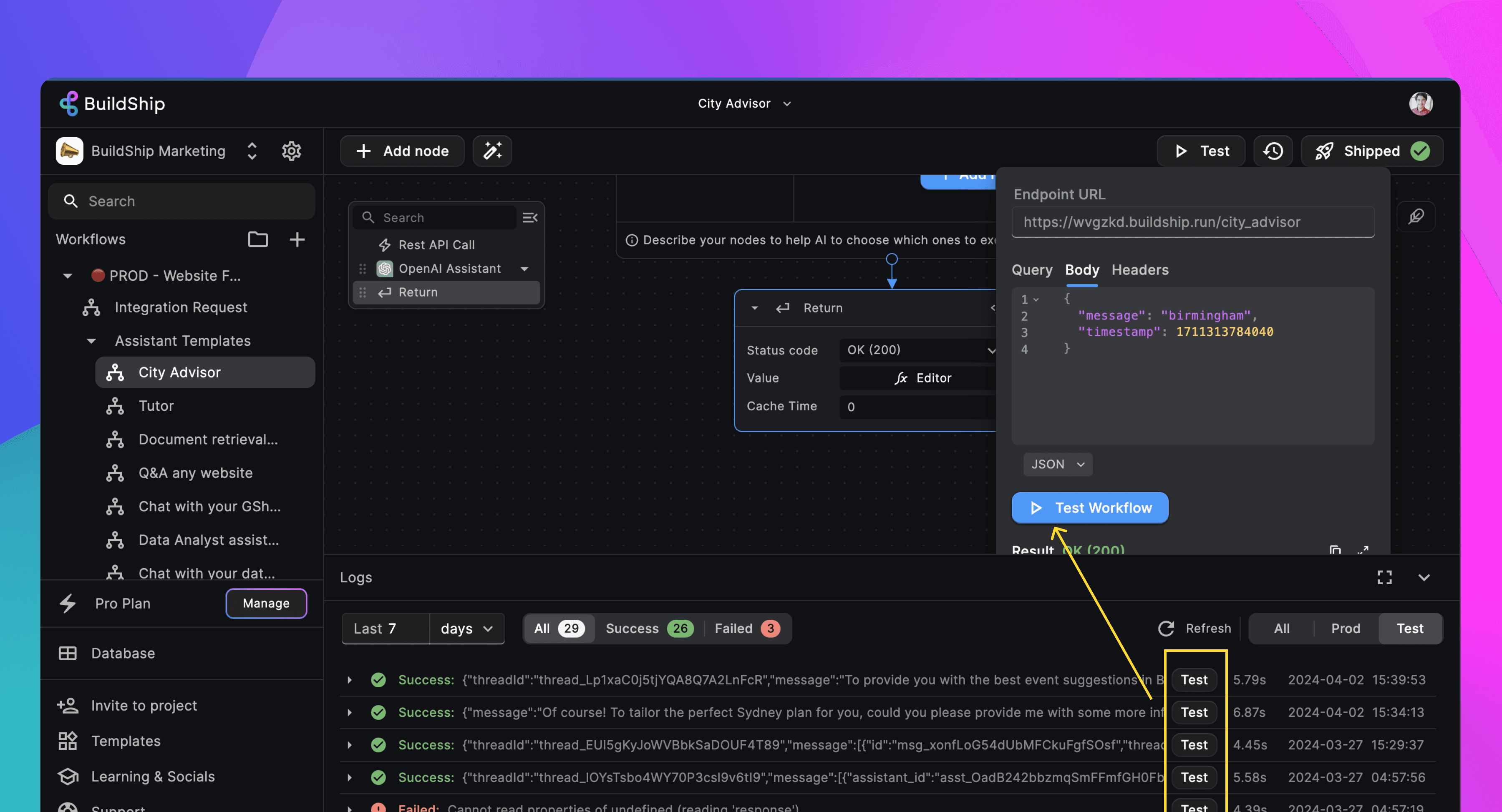Switch to the Headers tab
The height and width of the screenshot is (812, 1502).
coord(1139,270)
